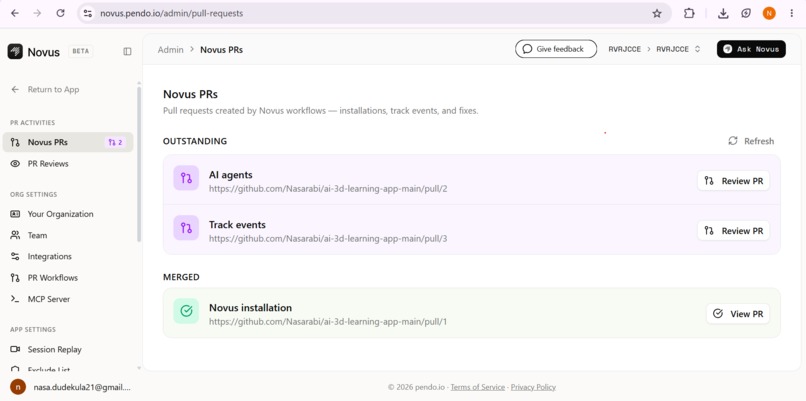Click Ask Novus button
The width and height of the screenshot is (806, 401).
[x=751, y=49]
